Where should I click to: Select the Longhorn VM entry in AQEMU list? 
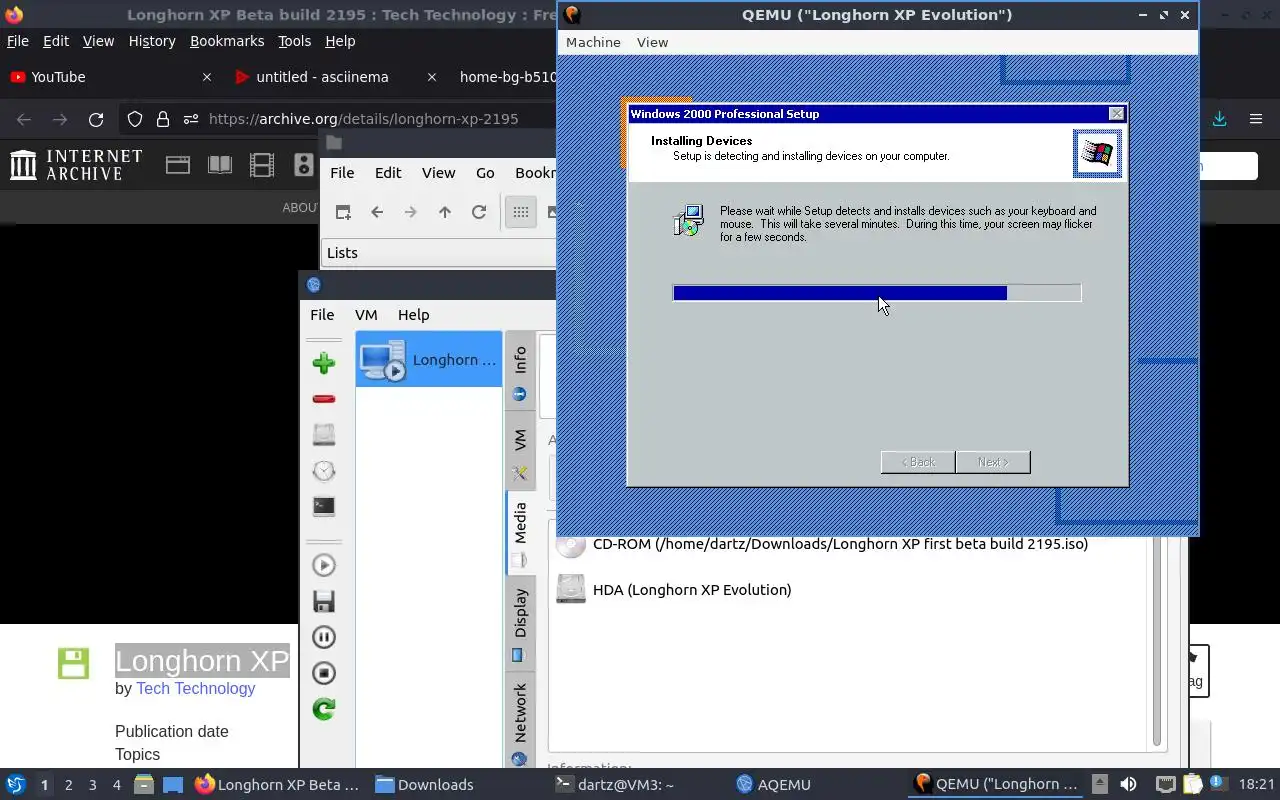tap(429, 359)
